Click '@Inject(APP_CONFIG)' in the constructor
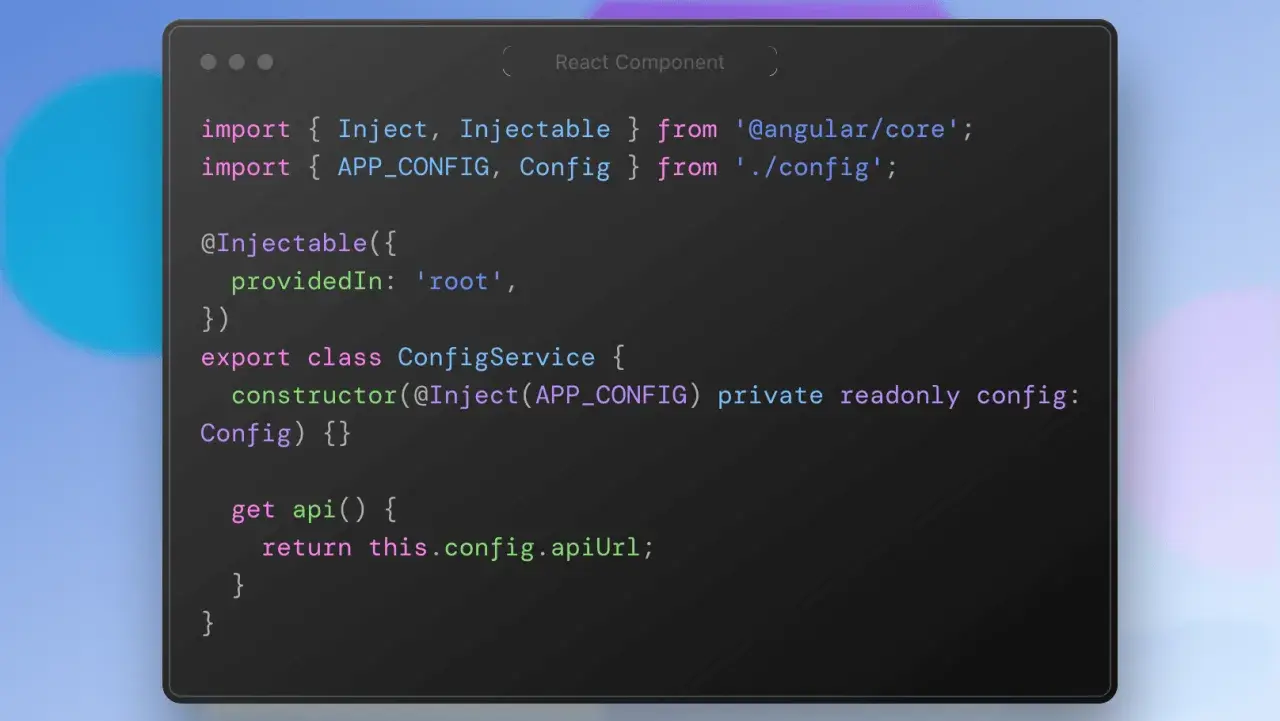 pos(557,396)
